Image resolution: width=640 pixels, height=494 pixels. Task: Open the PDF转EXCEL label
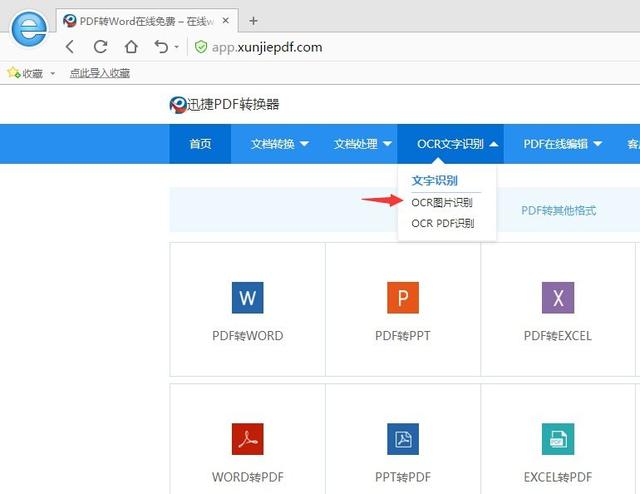[x=558, y=336]
